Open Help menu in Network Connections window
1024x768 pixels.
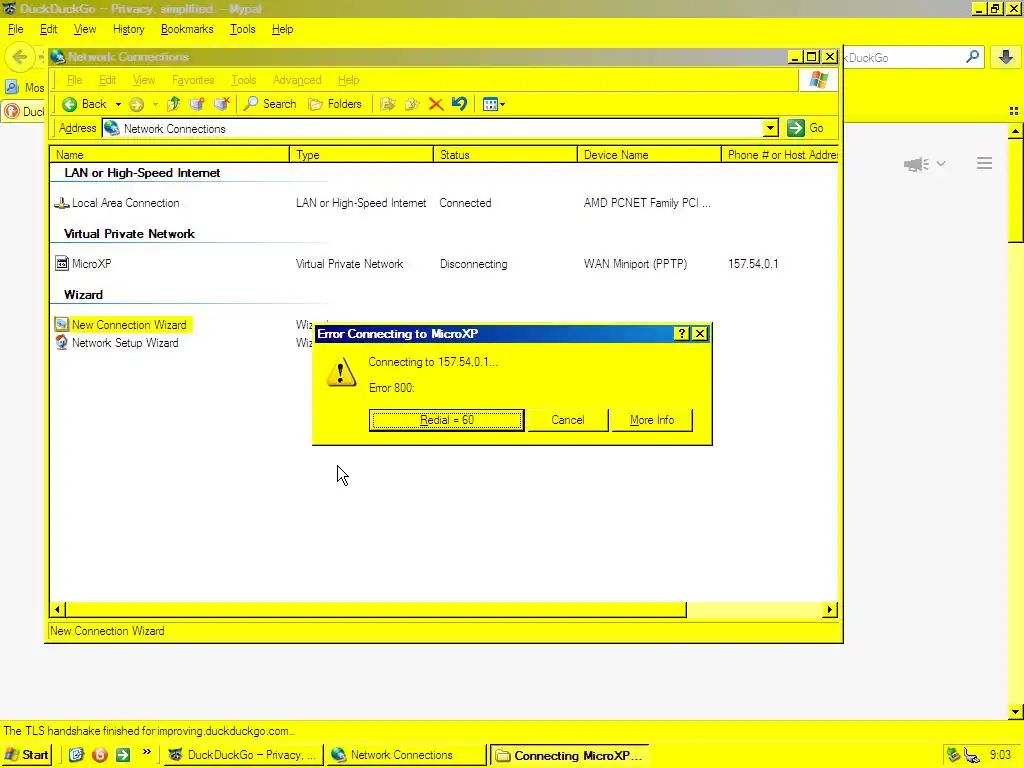pyautogui.click(x=348, y=80)
